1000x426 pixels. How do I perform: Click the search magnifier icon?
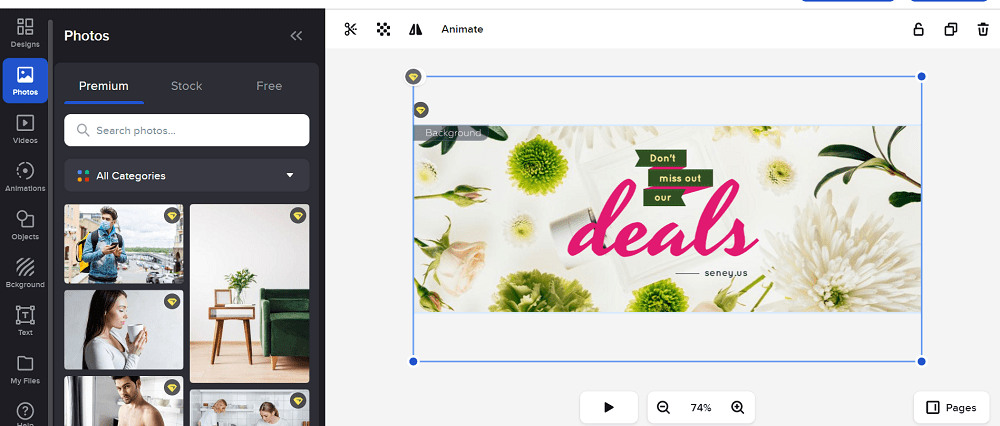click(82, 130)
